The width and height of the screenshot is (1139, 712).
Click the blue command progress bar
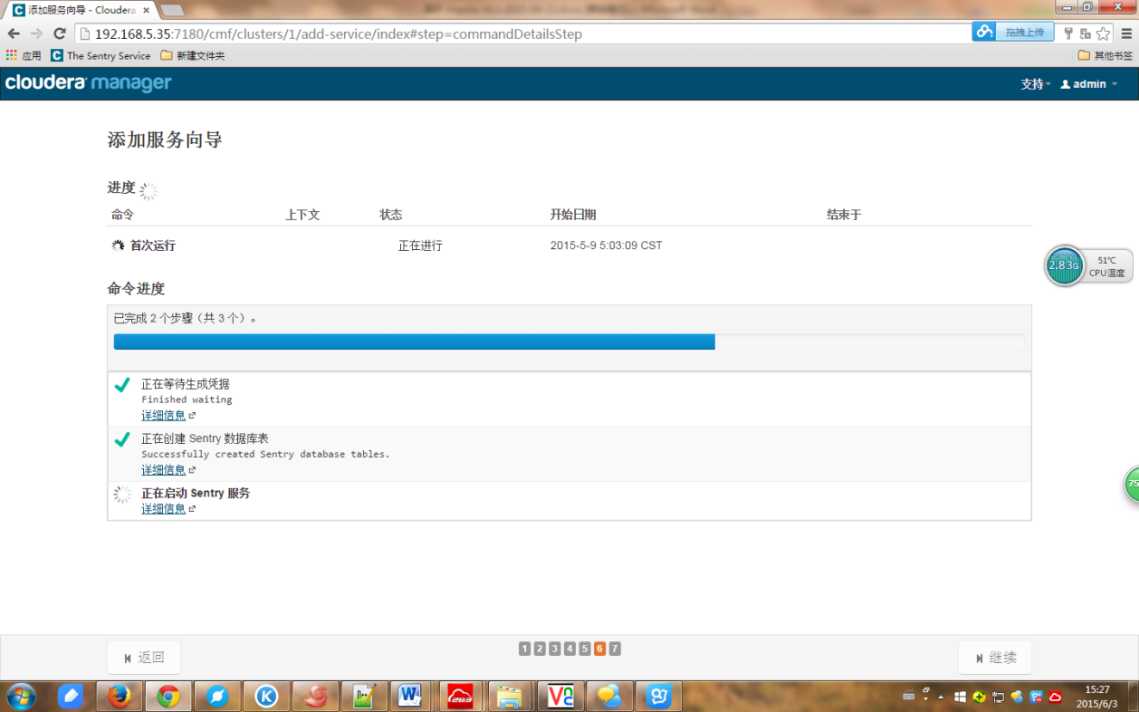414,341
